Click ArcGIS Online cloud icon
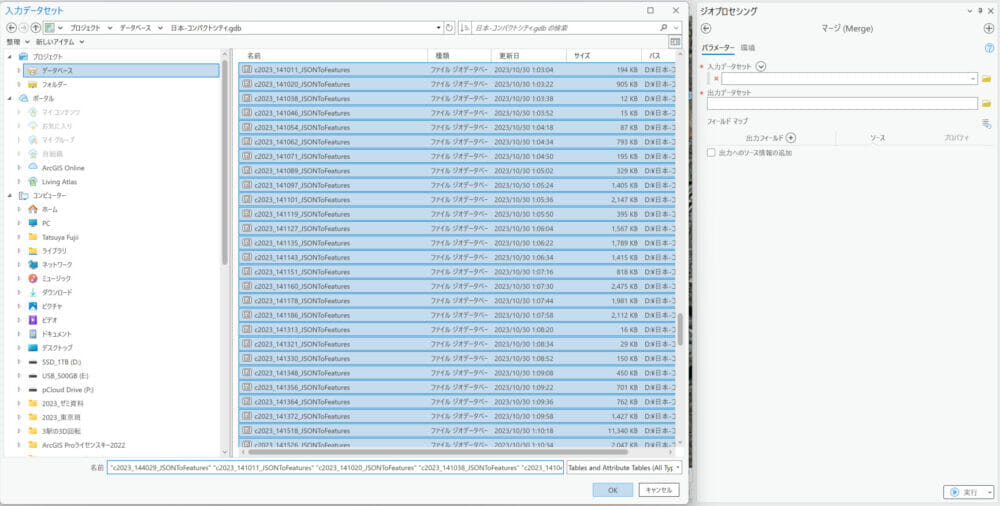Screen dimensions: 1000x506 (33, 167)
